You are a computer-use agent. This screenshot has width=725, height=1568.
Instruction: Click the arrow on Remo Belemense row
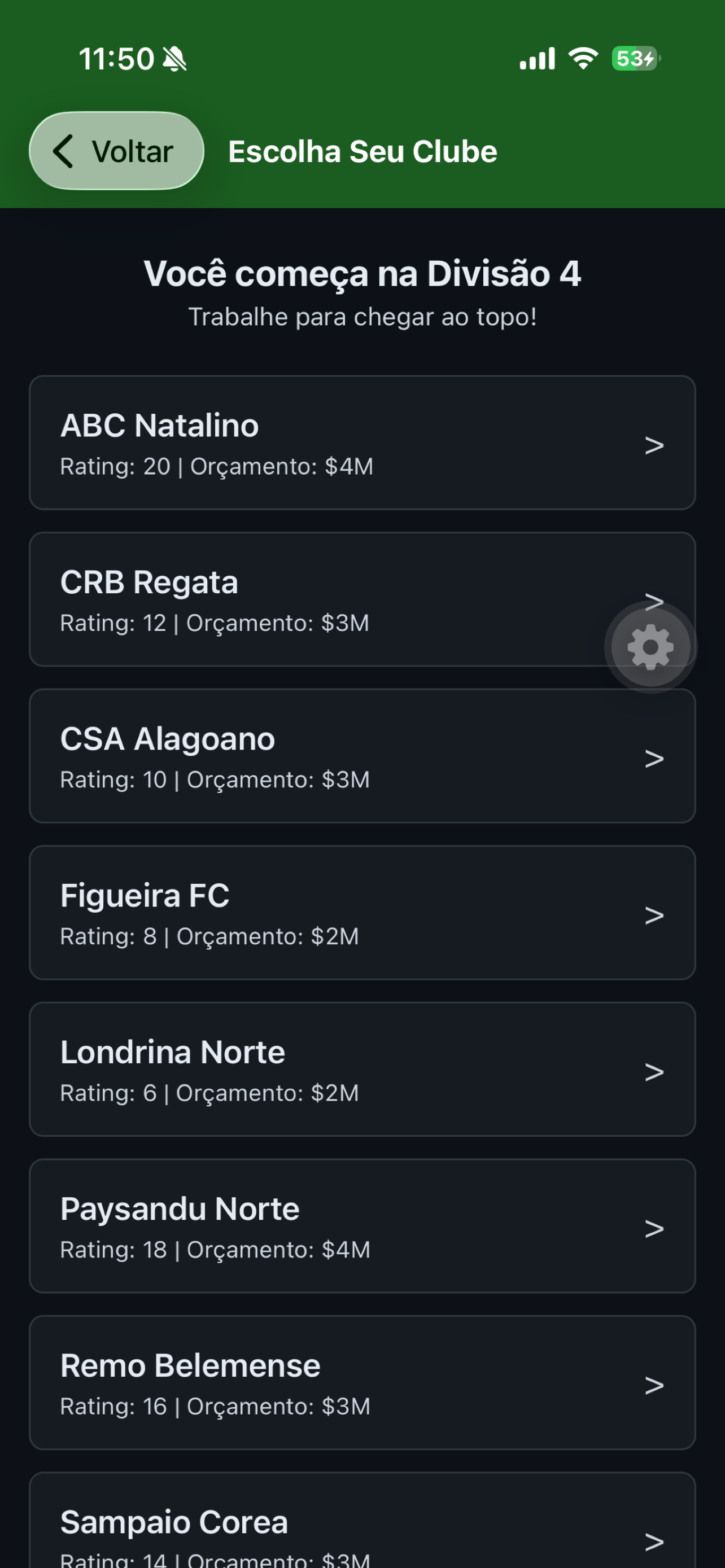pyautogui.click(x=654, y=1385)
